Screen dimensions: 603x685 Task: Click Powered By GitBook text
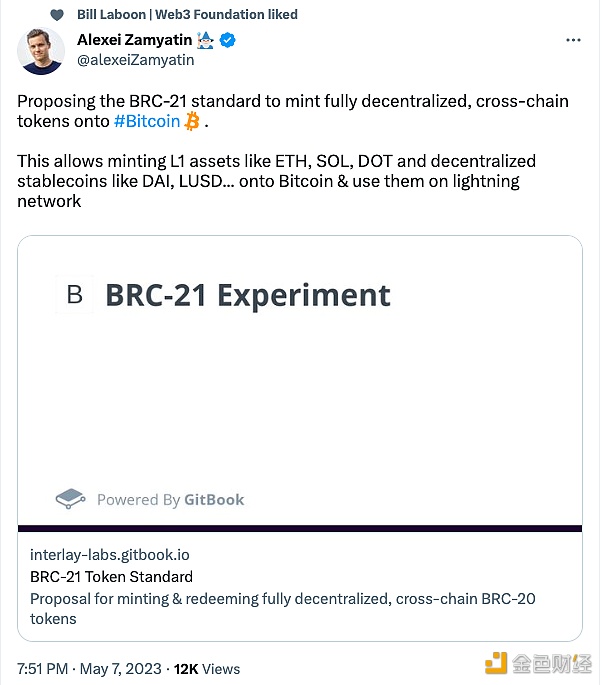tap(170, 500)
